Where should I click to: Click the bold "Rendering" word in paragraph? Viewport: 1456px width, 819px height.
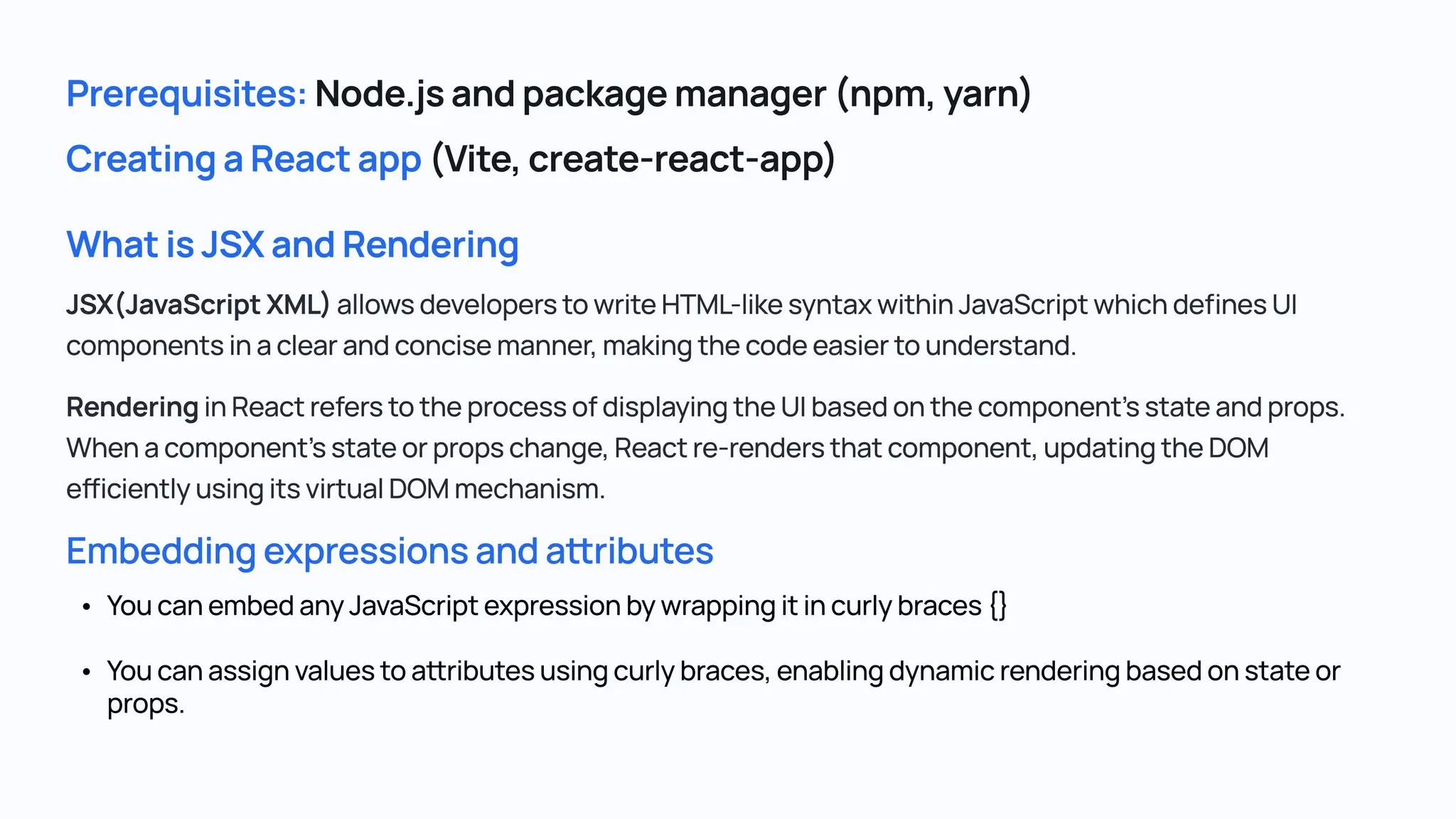coord(132,407)
